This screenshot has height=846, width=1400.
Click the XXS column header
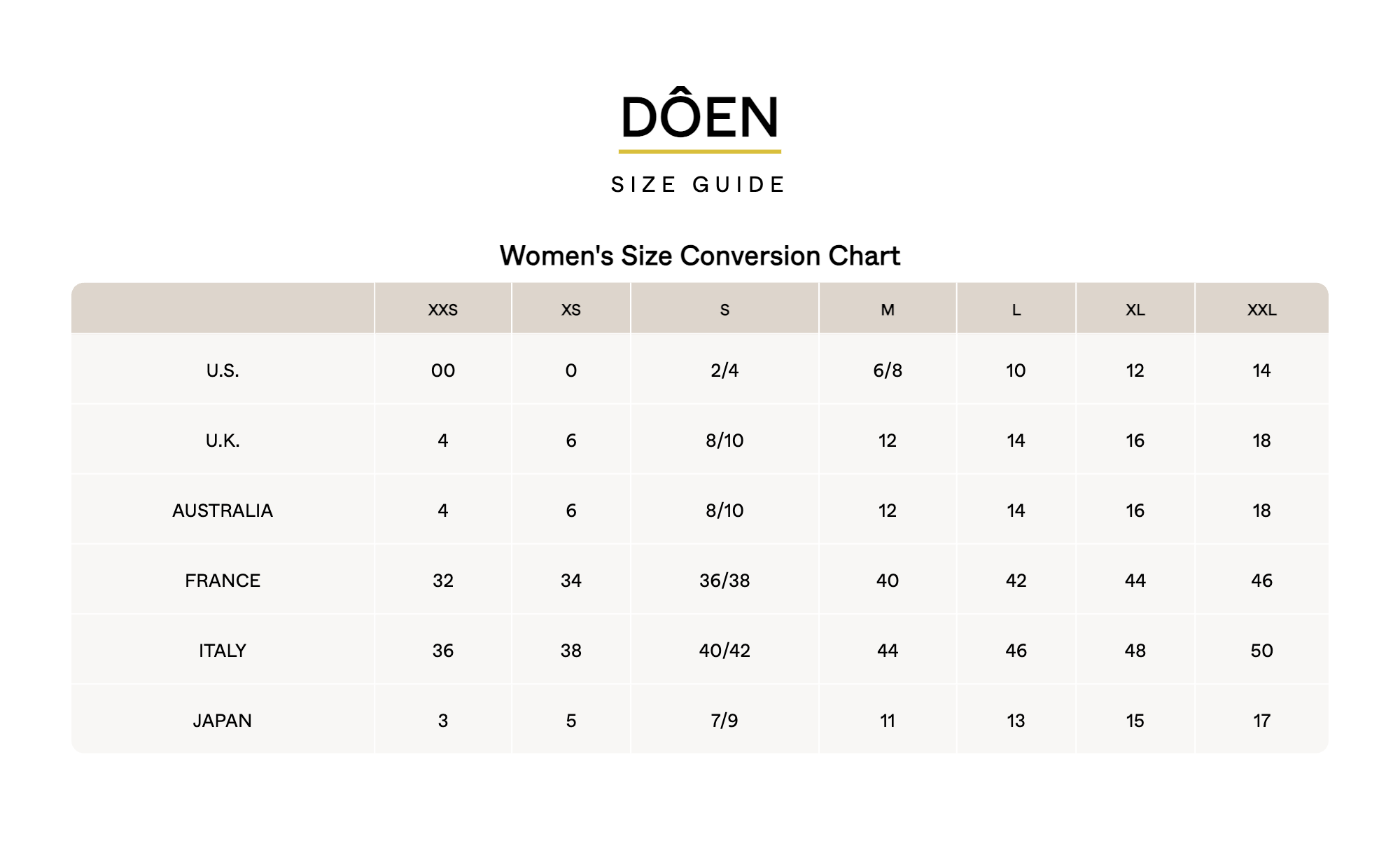point(443,310)
